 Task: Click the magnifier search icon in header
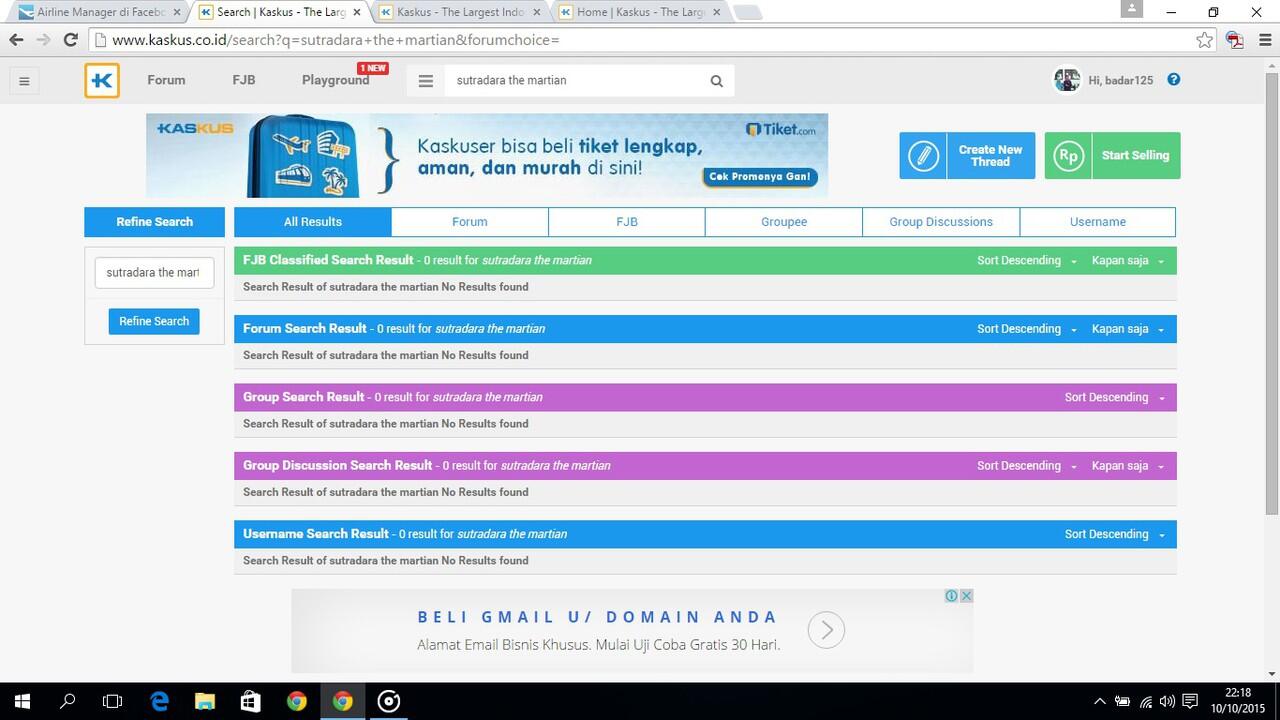716,81
